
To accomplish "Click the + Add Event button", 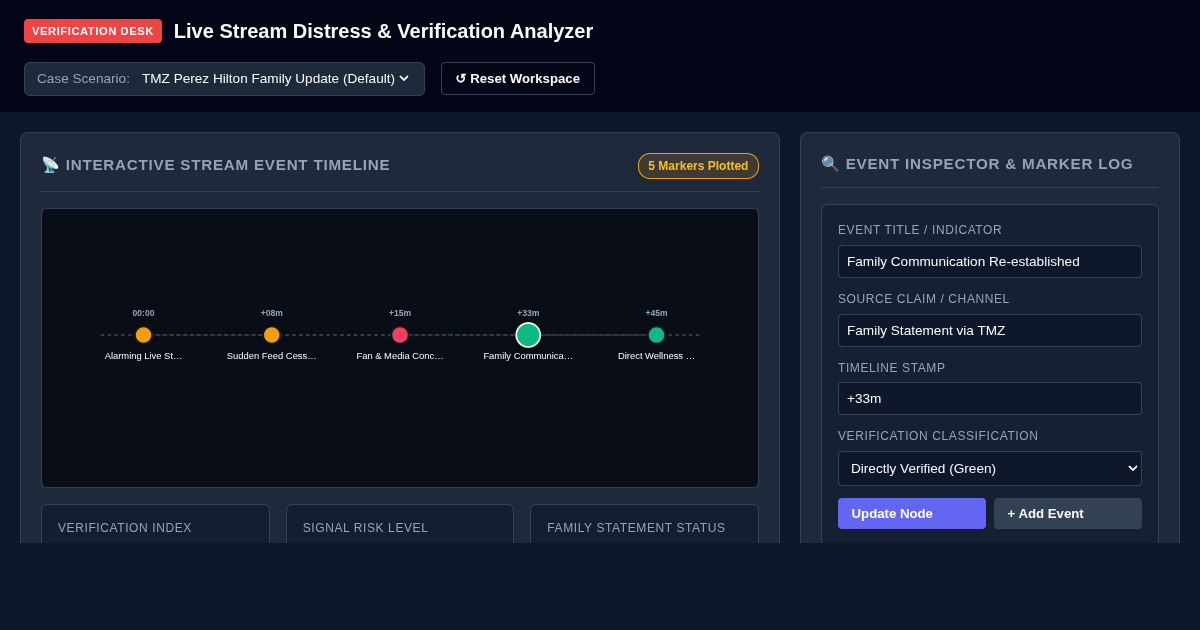I will click(x=1068, y=513).
